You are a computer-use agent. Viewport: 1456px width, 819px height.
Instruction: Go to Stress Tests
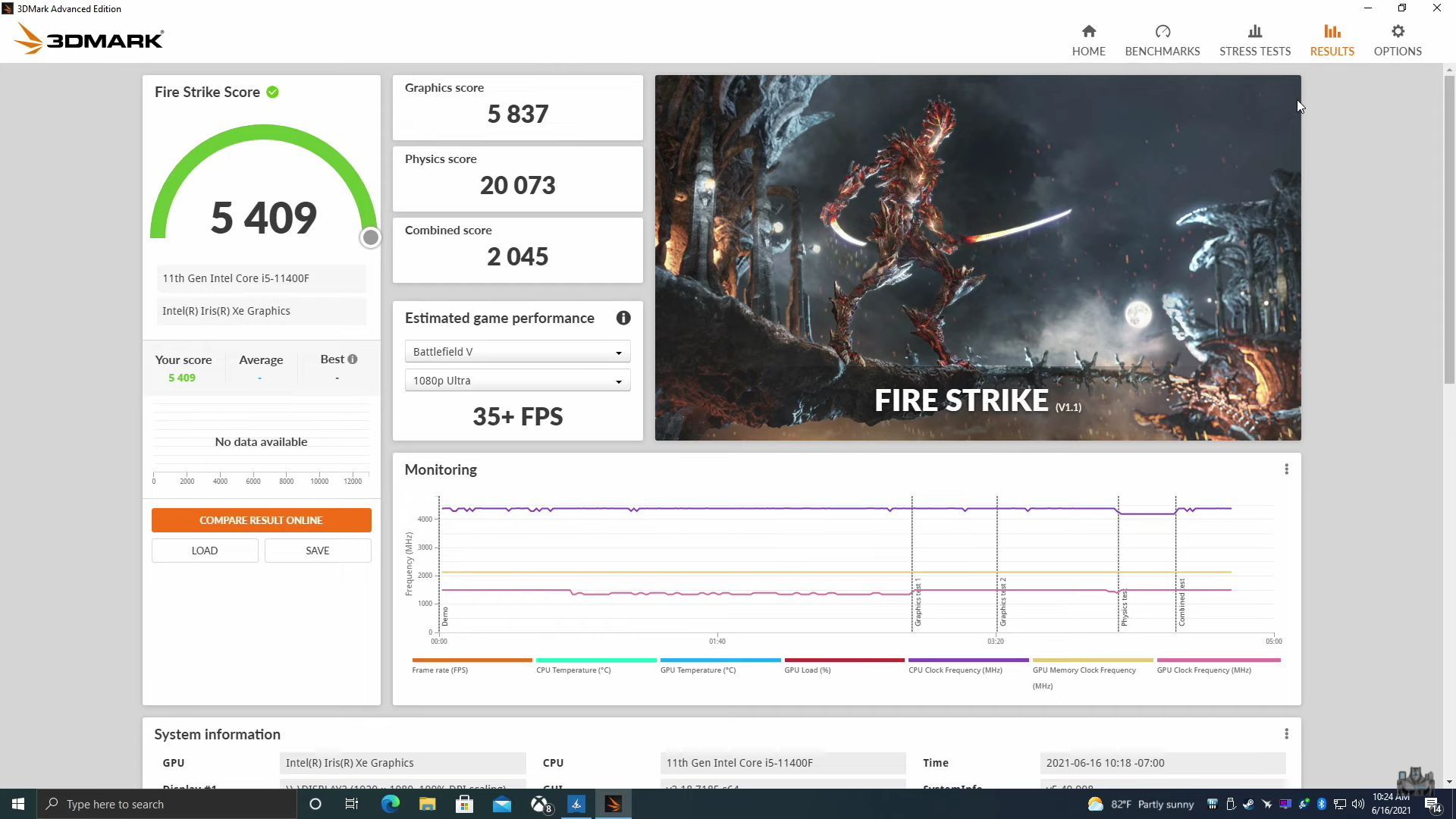(x=1254, y=40)
